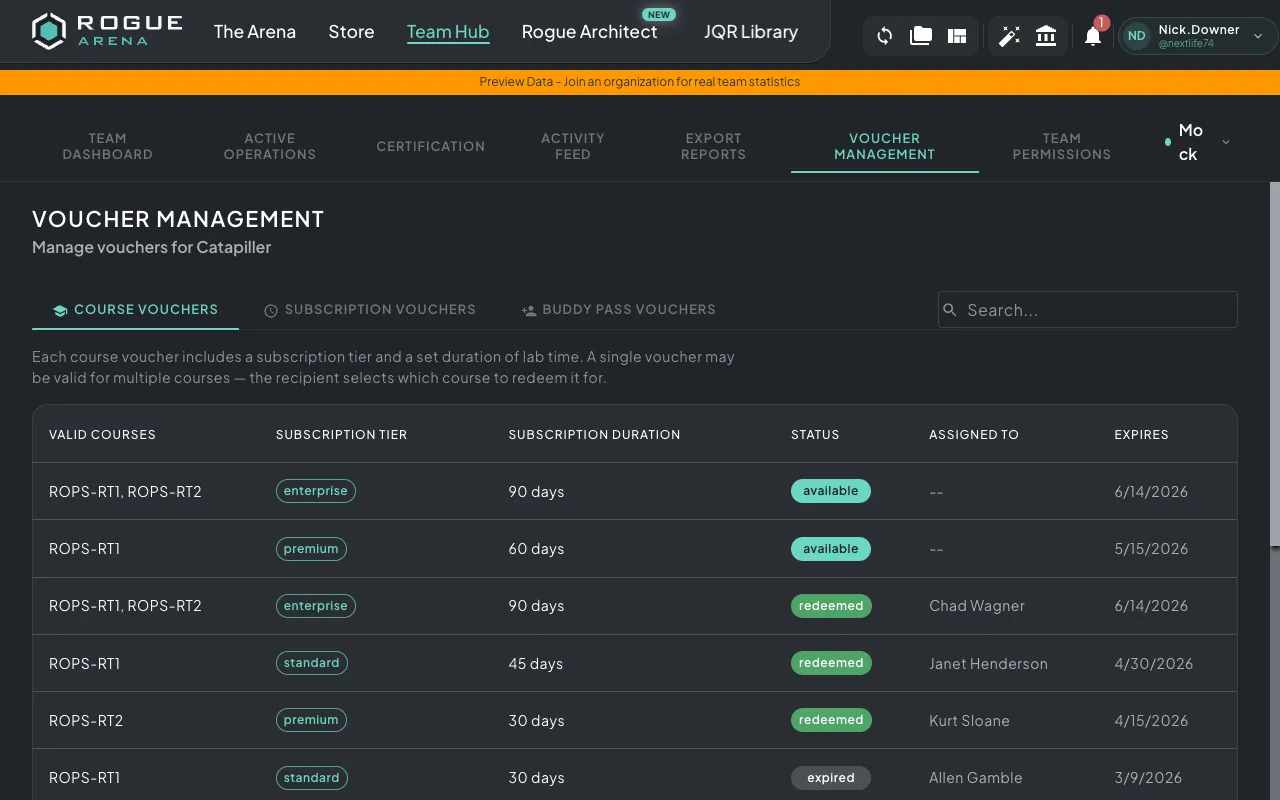
Task: Select the Team Permissions section
Action: click(x=1061, y=146)
